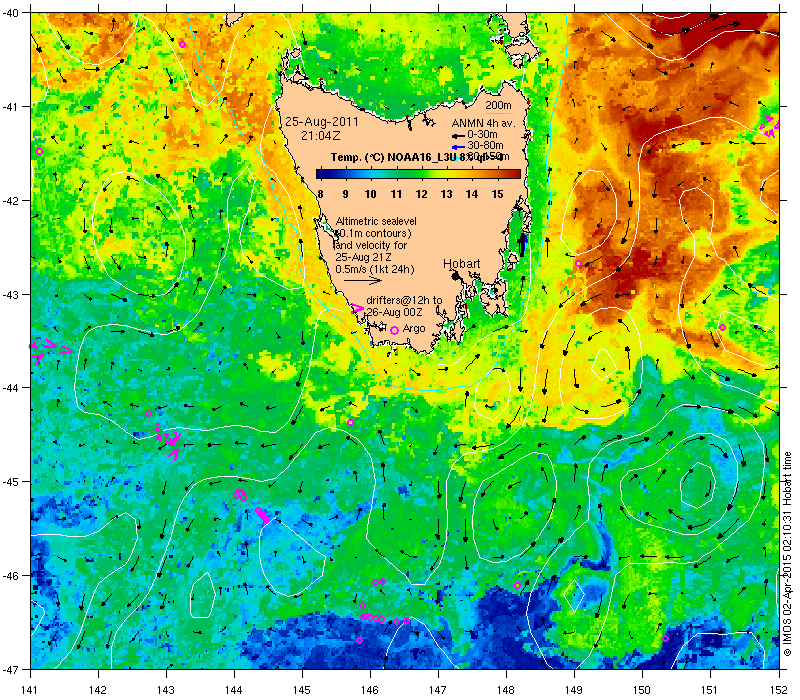Click the 'Hobart' city label
The image size is (800, 700).
(461, 264)
